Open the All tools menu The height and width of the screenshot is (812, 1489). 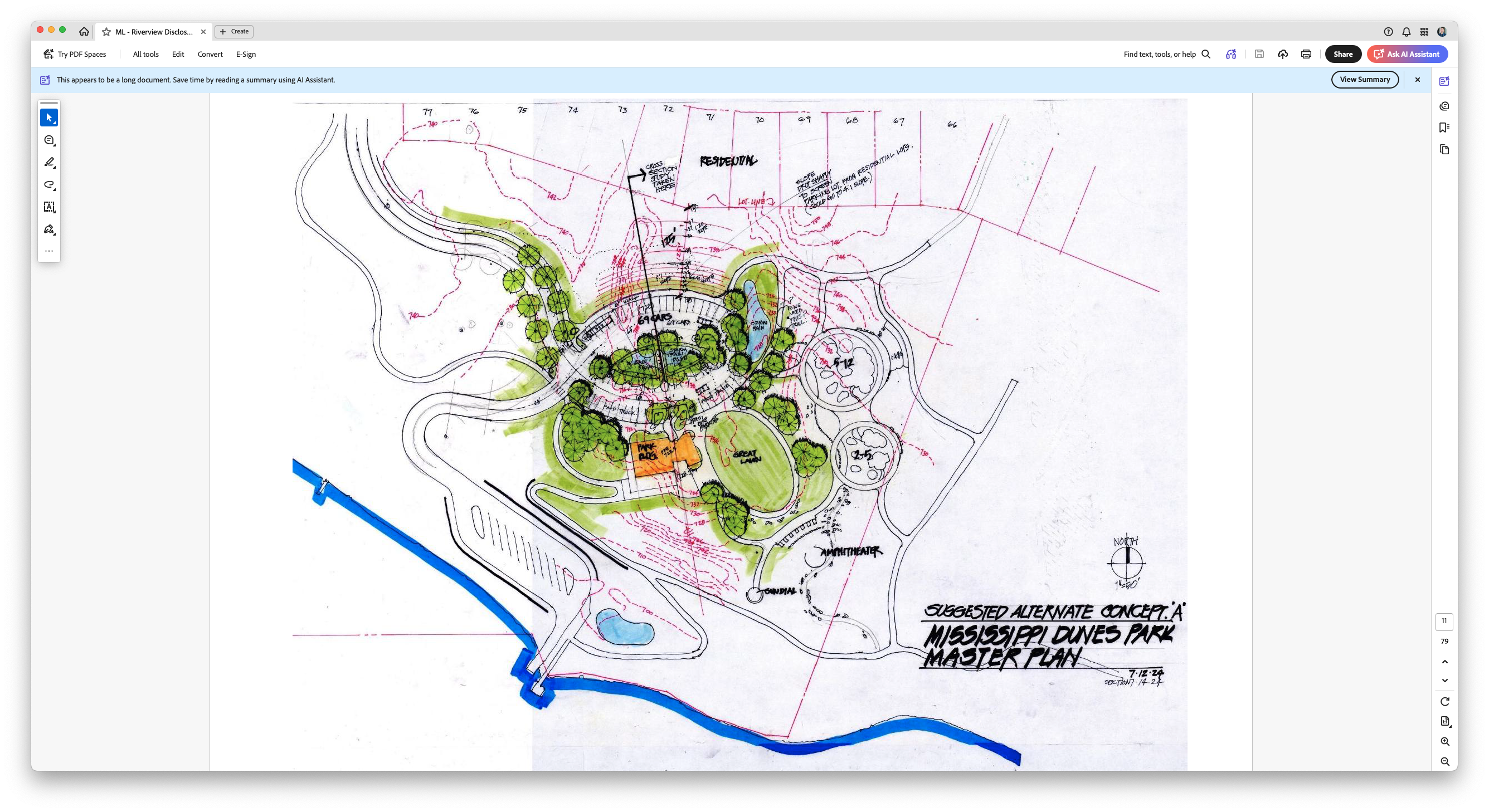(145, 54)
